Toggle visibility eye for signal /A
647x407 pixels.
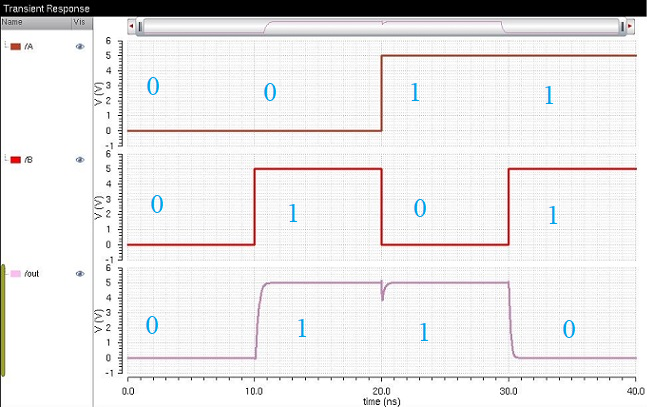[x=80, y=47]
